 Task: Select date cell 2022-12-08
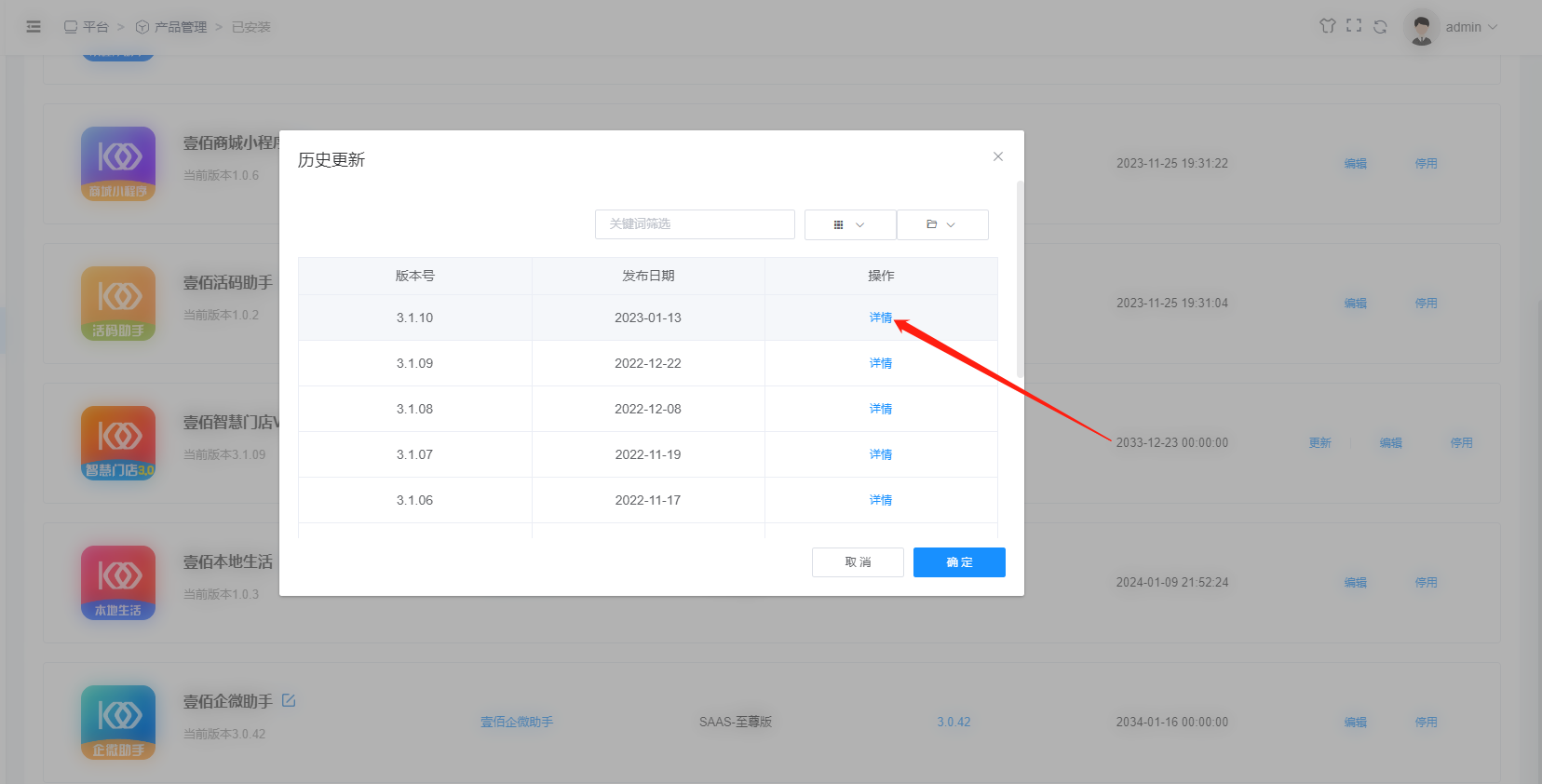(648, 409)
